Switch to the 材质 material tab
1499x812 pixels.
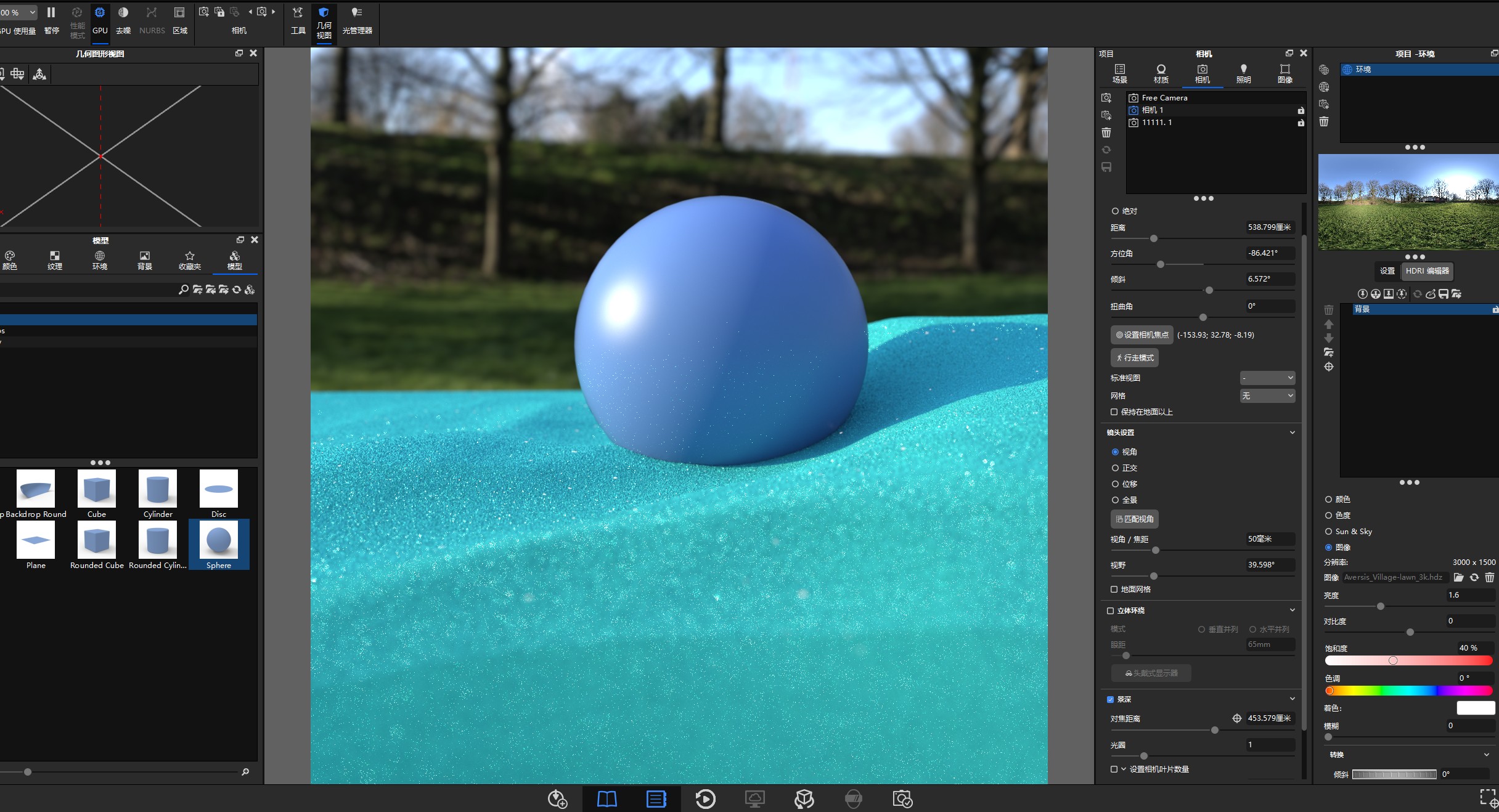[1161, 74]
